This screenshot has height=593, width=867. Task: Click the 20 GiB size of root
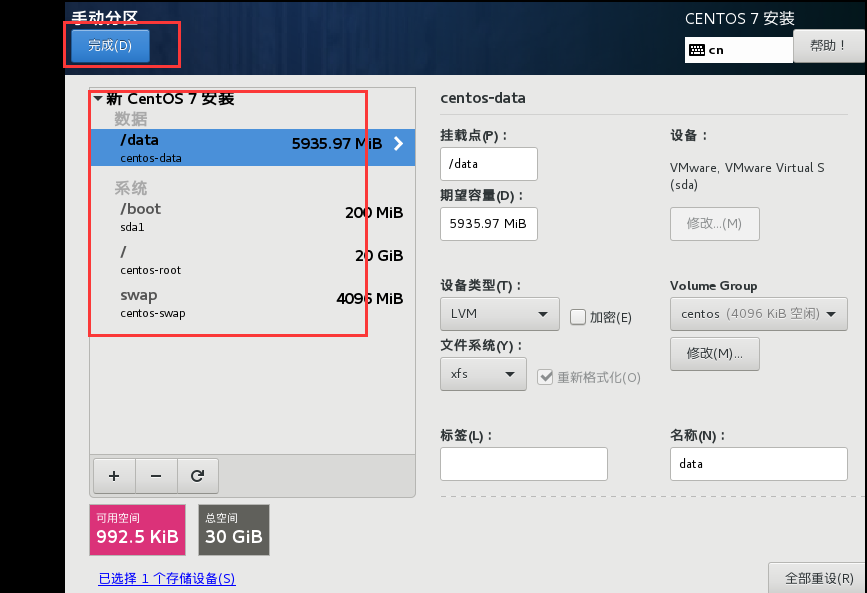[x=379, y=256]
